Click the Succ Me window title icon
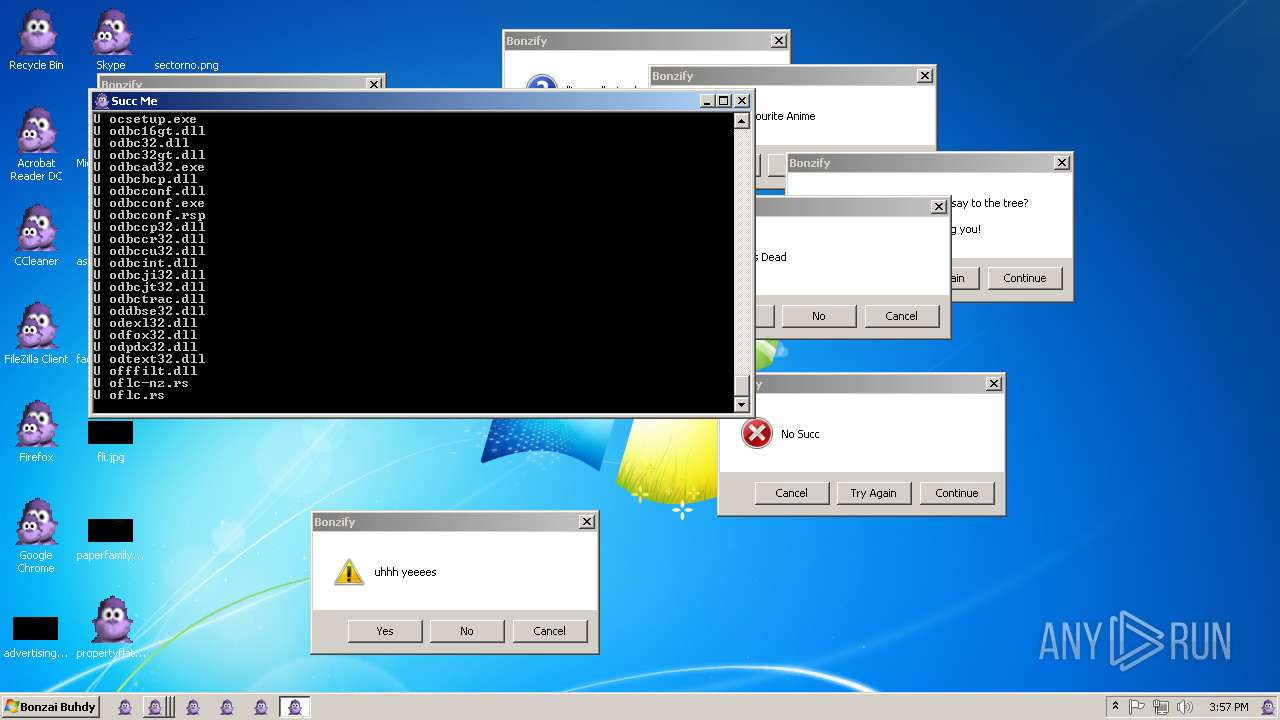This screenshot has width=1280, height=720. [101, 101]
